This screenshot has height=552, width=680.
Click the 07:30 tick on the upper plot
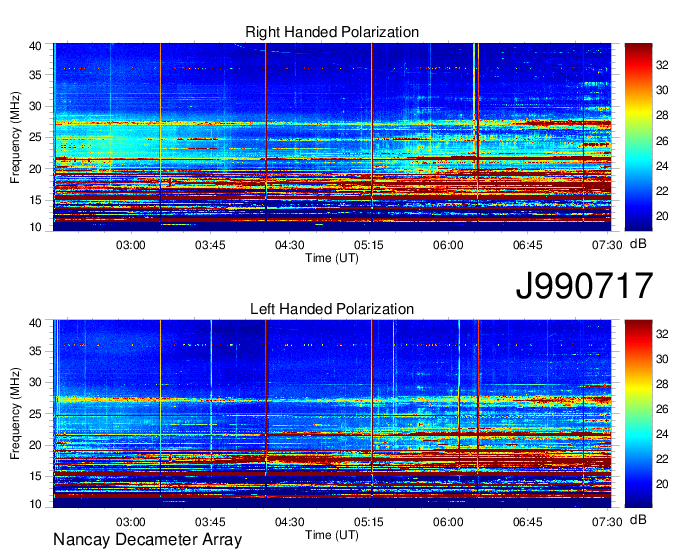click(607, 245)
